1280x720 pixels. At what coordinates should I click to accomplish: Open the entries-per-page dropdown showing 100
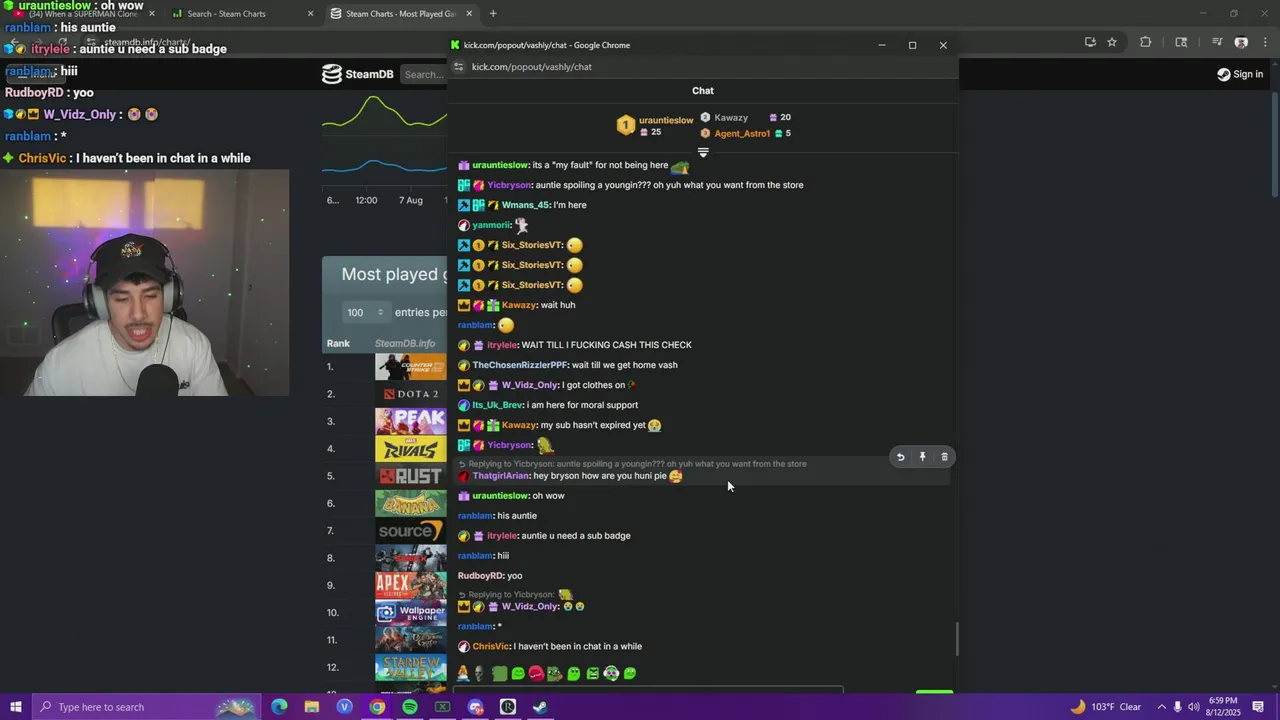[364, 312]
